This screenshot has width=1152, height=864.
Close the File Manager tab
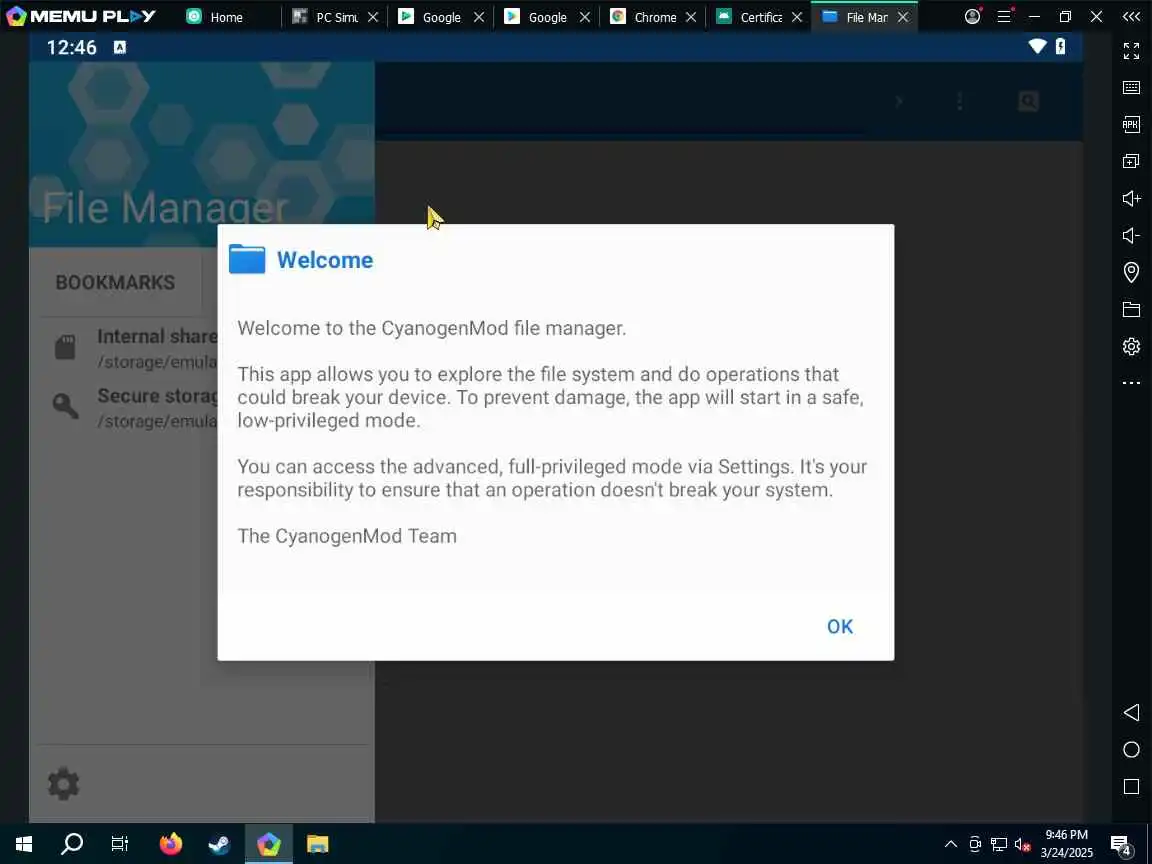(x=903, y=17)
